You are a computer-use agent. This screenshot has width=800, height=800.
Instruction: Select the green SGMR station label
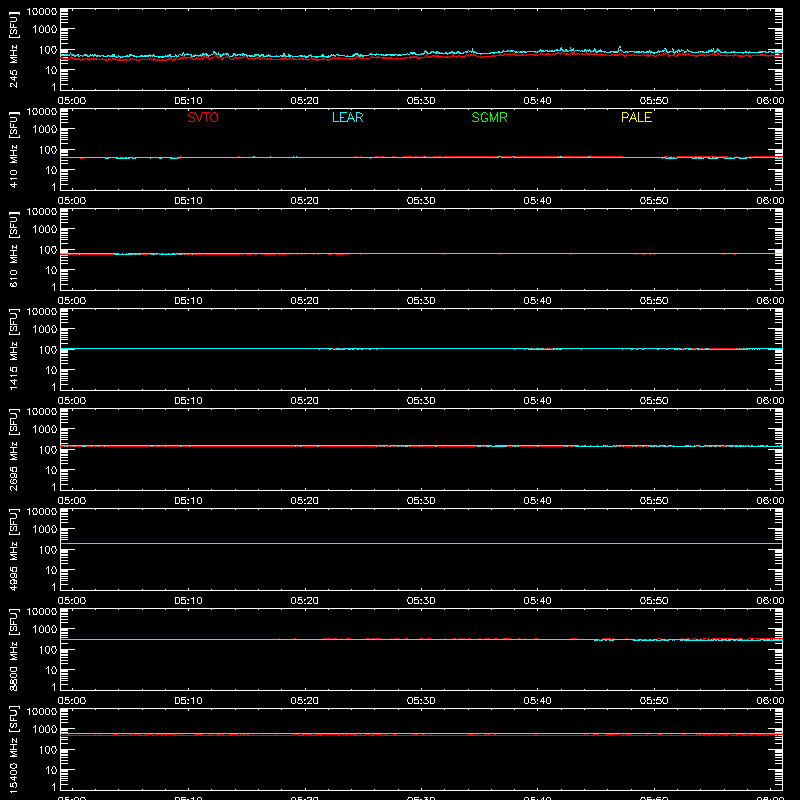tap(489, 117)
